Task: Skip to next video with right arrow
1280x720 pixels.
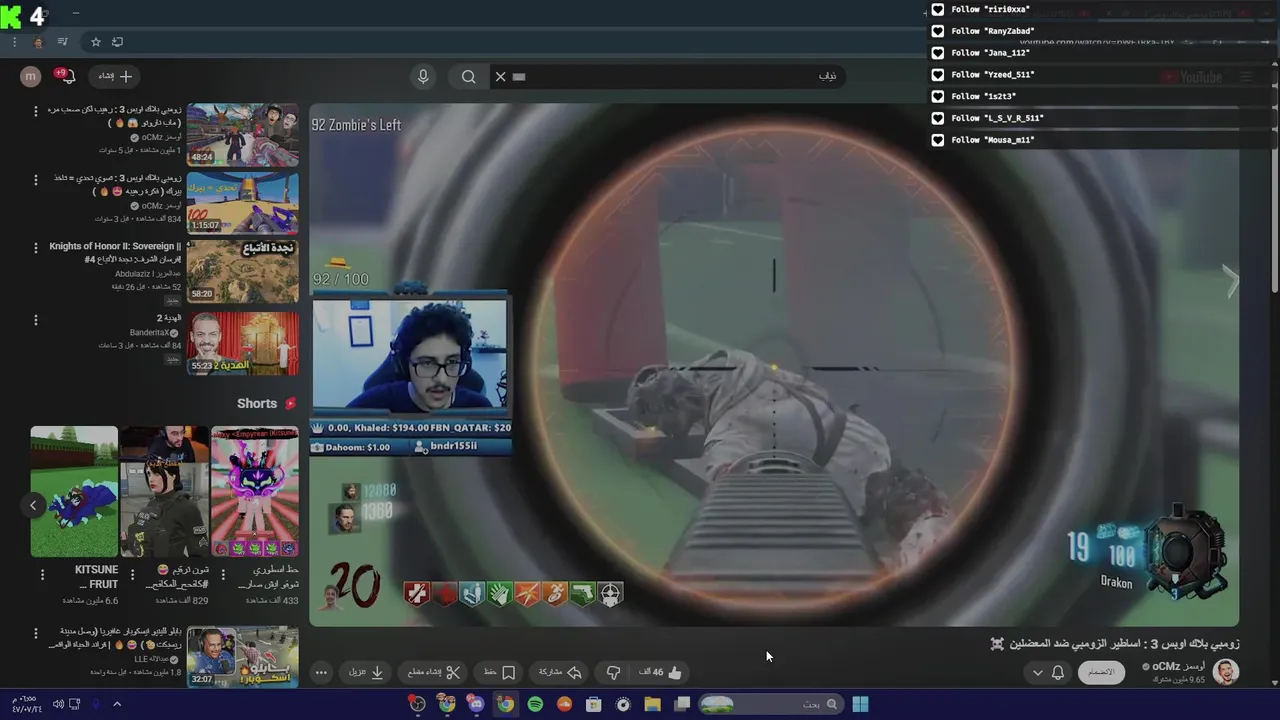Action: 1230,282
